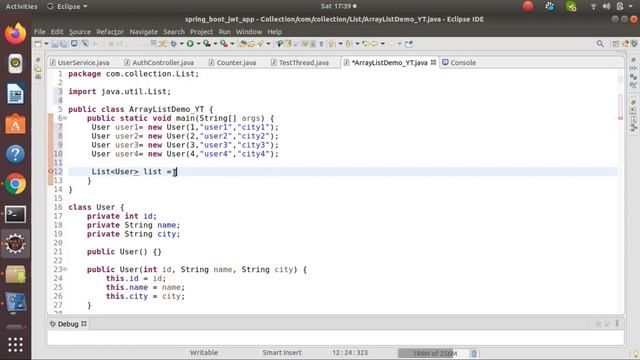The width and height of the screenshot is (640, 360).
Task: Open the Navigate menu
Action: (x=143, y=31)
